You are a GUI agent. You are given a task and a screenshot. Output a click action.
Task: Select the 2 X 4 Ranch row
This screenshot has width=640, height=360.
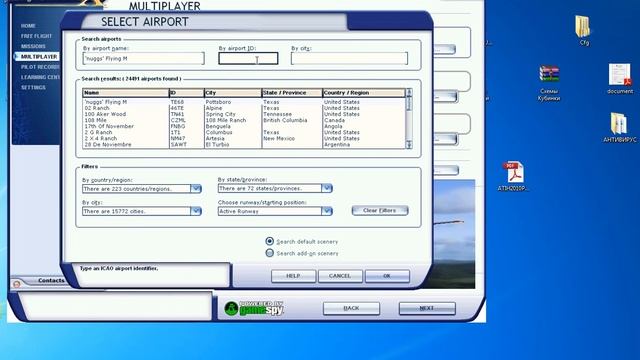click(244, 138)
